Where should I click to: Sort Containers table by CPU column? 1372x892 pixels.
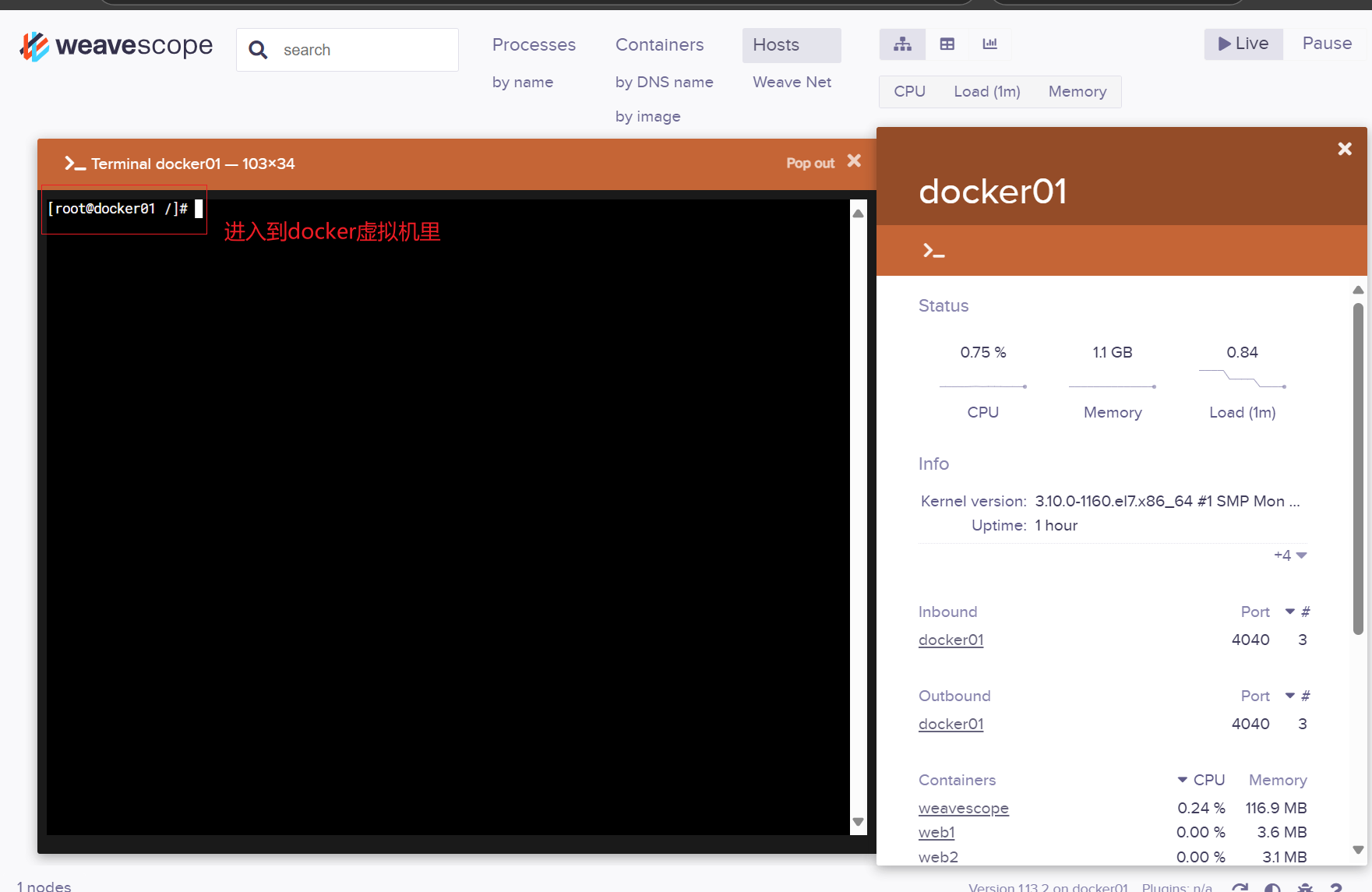point(1201,780)
